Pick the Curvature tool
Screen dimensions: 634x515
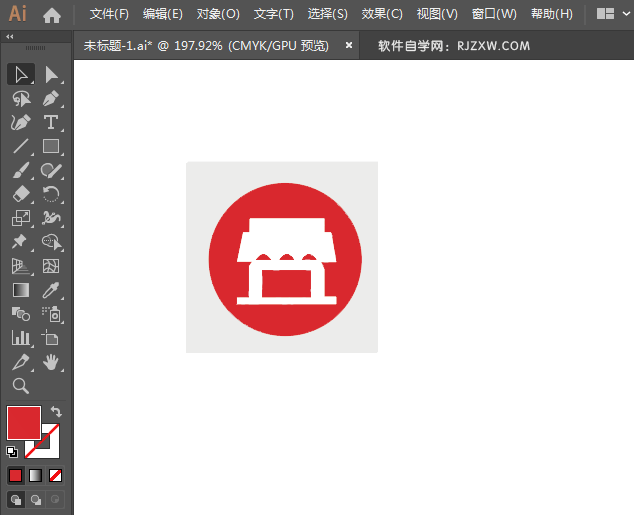[x=21, y=122]
